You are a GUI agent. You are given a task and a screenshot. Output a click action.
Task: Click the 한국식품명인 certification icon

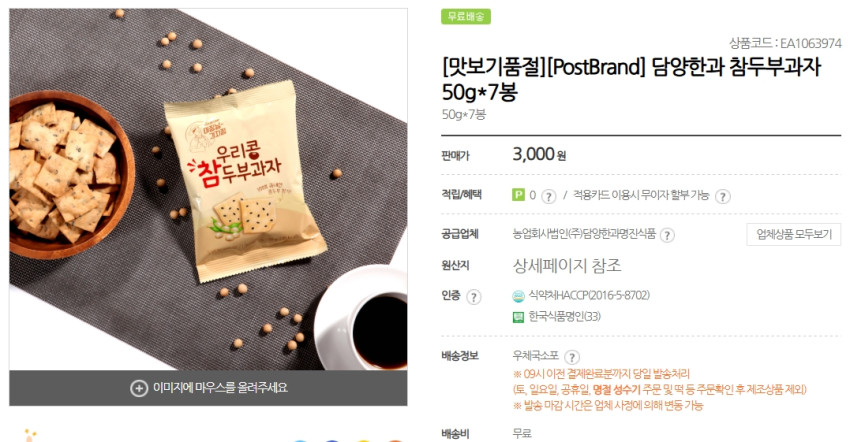[x=518, y=317]
